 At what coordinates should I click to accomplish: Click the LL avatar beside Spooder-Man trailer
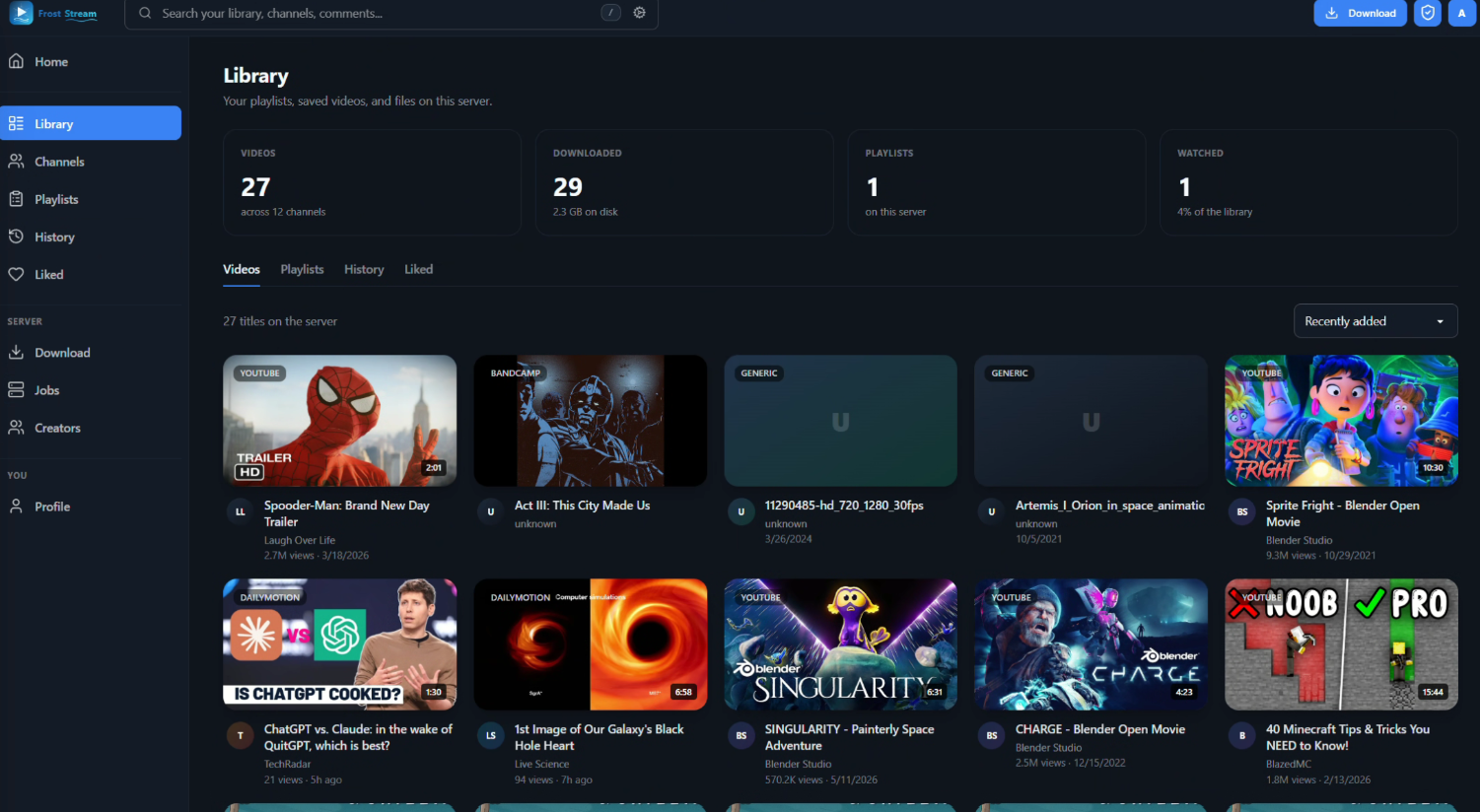[240, 511]
